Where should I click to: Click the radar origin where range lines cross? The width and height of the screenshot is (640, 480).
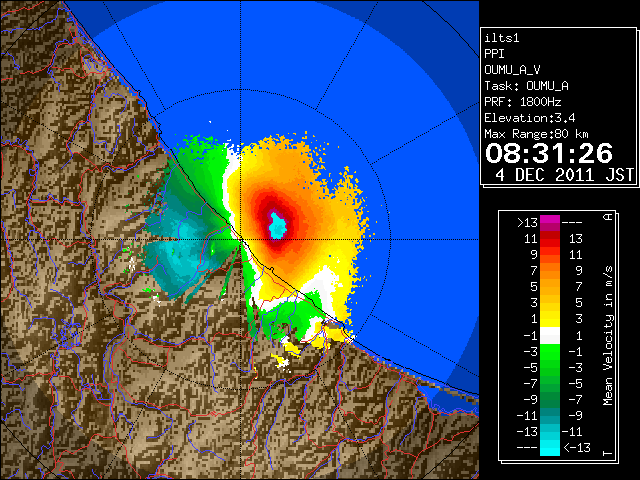point(240,239)
